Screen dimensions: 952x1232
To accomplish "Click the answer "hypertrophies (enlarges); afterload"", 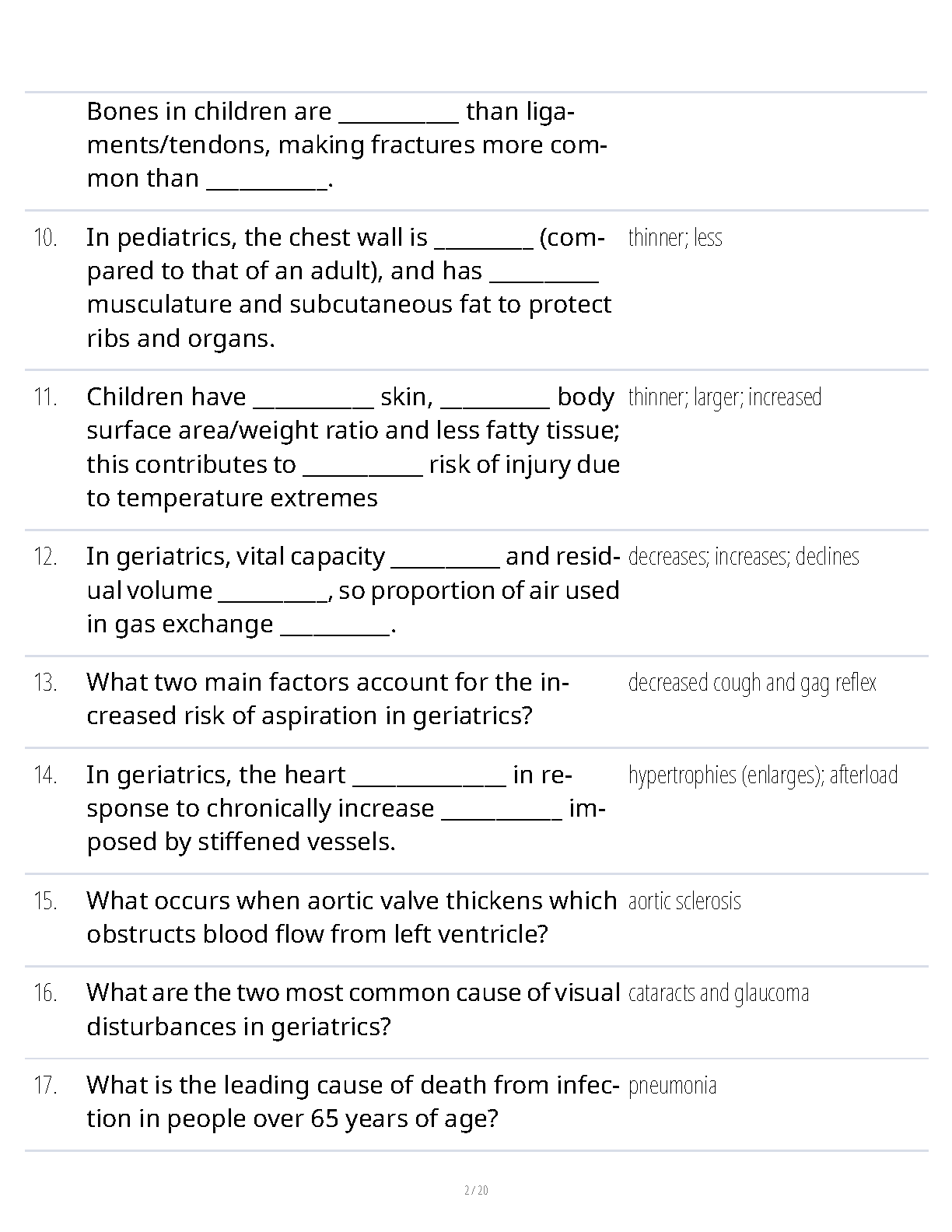I will 762,775.
